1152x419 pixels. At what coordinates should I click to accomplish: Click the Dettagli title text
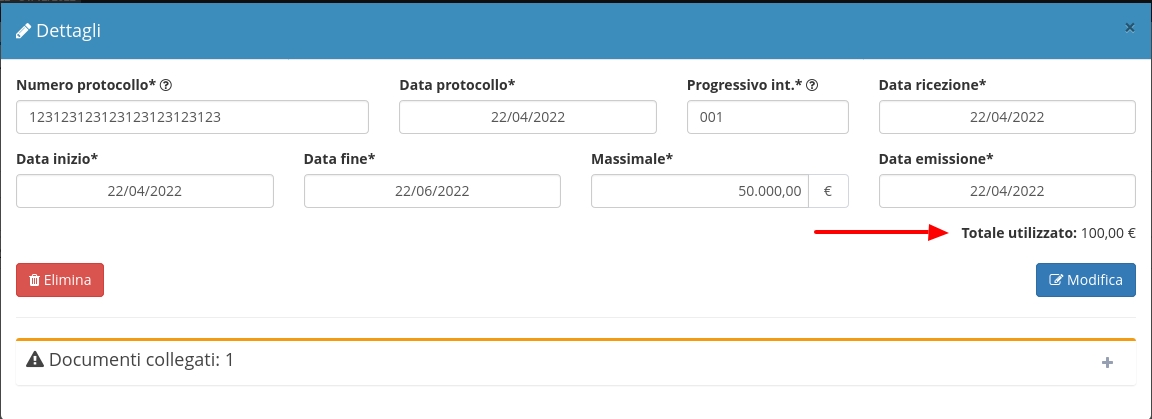(x=68, y=31)
